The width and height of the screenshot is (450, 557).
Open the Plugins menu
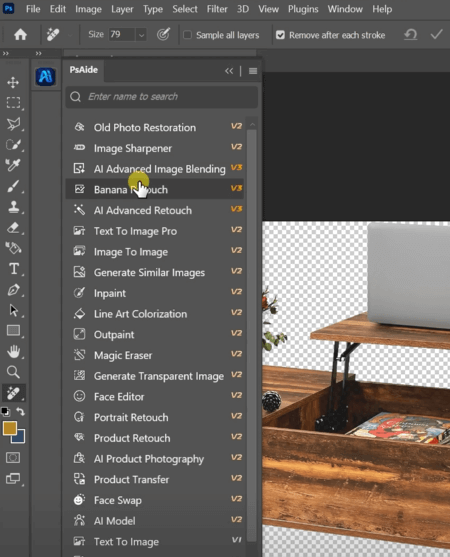(x=303, y=9)
